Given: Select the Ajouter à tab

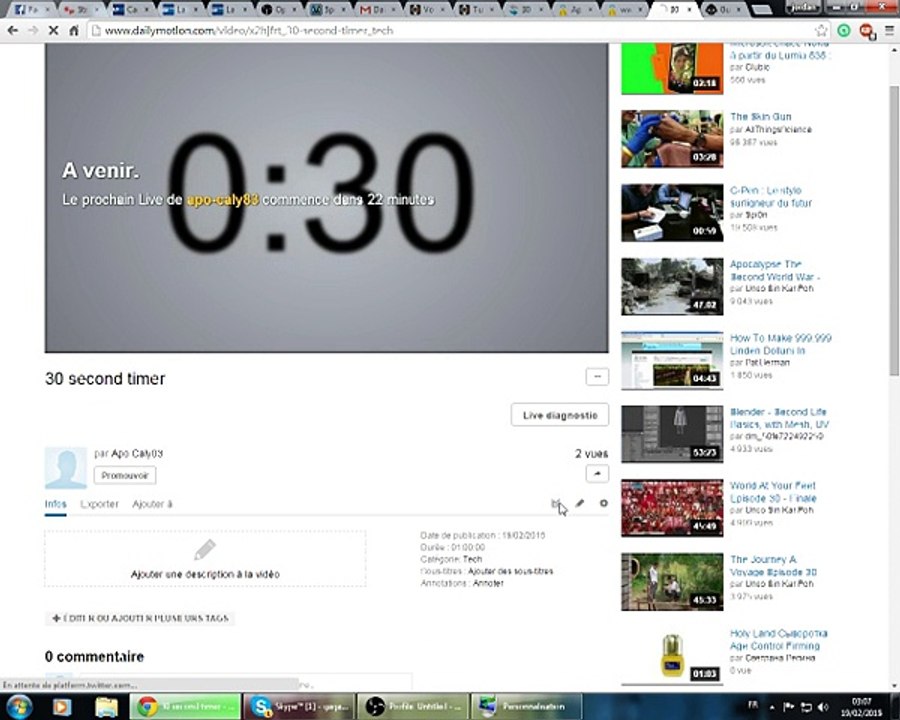Looking at the screenshot, I should (x=152, y=504).
